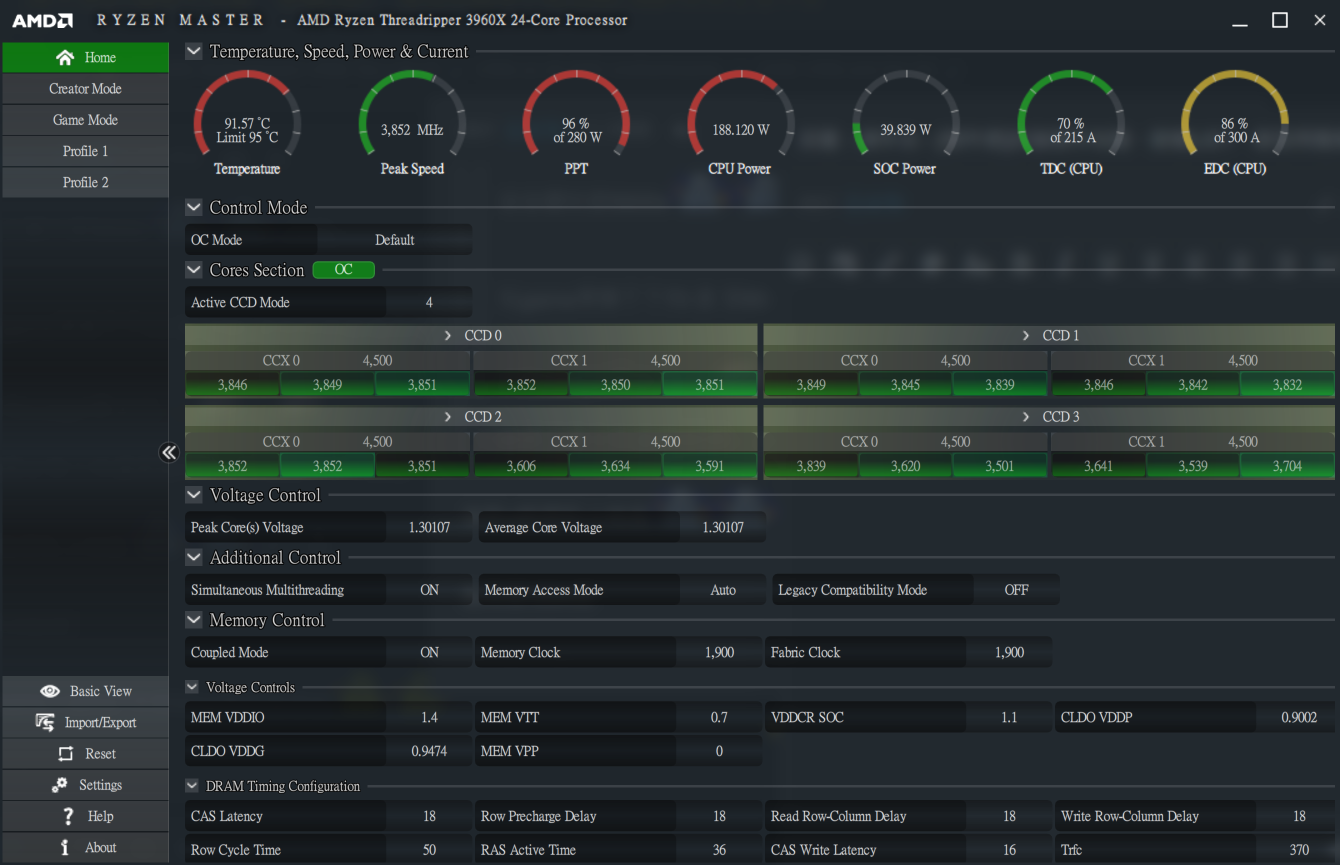
Task: Click Memory Clock value 1,900
Action: (x=719, y=652)
